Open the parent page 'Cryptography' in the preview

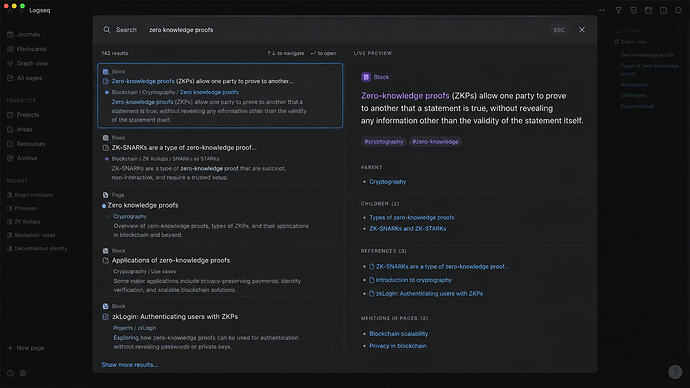[x=388, y=182]
